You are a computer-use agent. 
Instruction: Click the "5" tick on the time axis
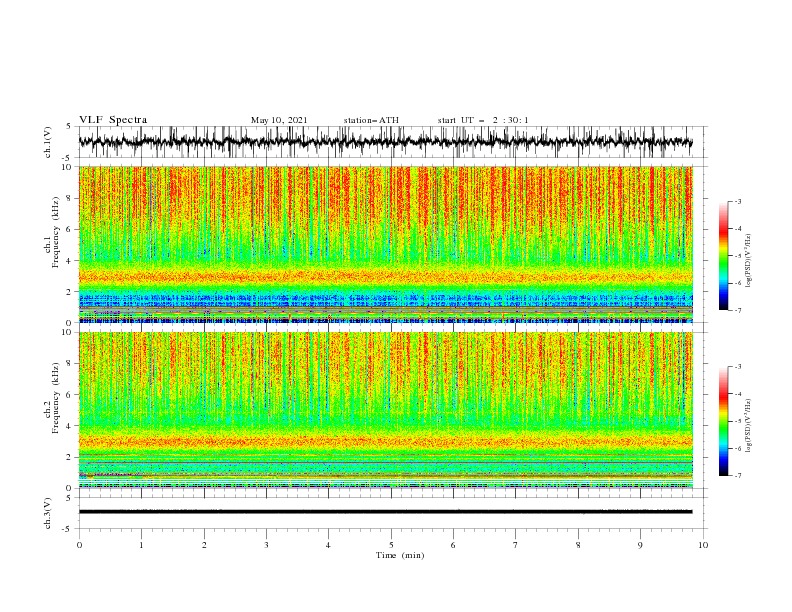coord(391,545)
